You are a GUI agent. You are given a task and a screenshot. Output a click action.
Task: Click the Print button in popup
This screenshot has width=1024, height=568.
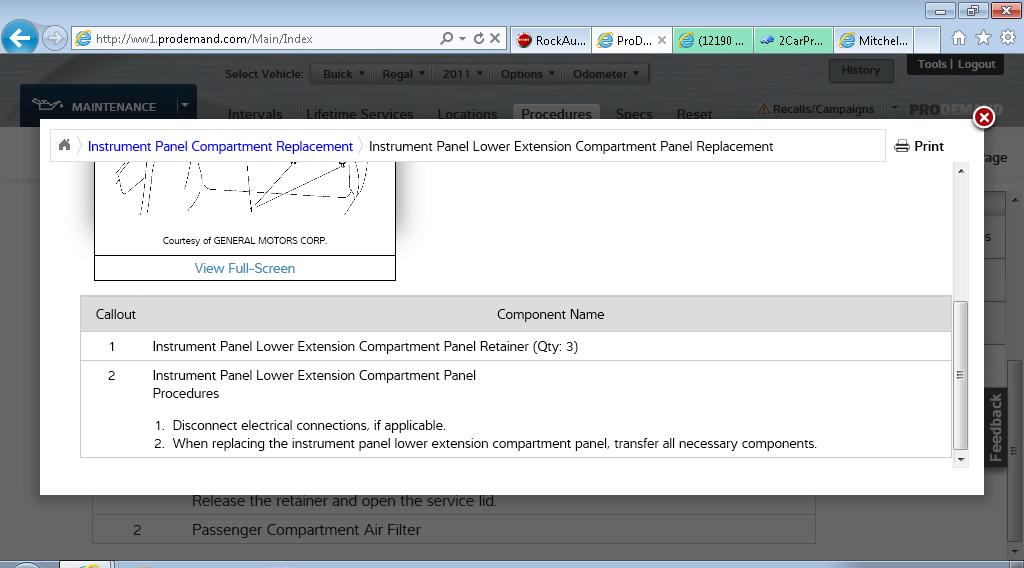click(919, 146)
